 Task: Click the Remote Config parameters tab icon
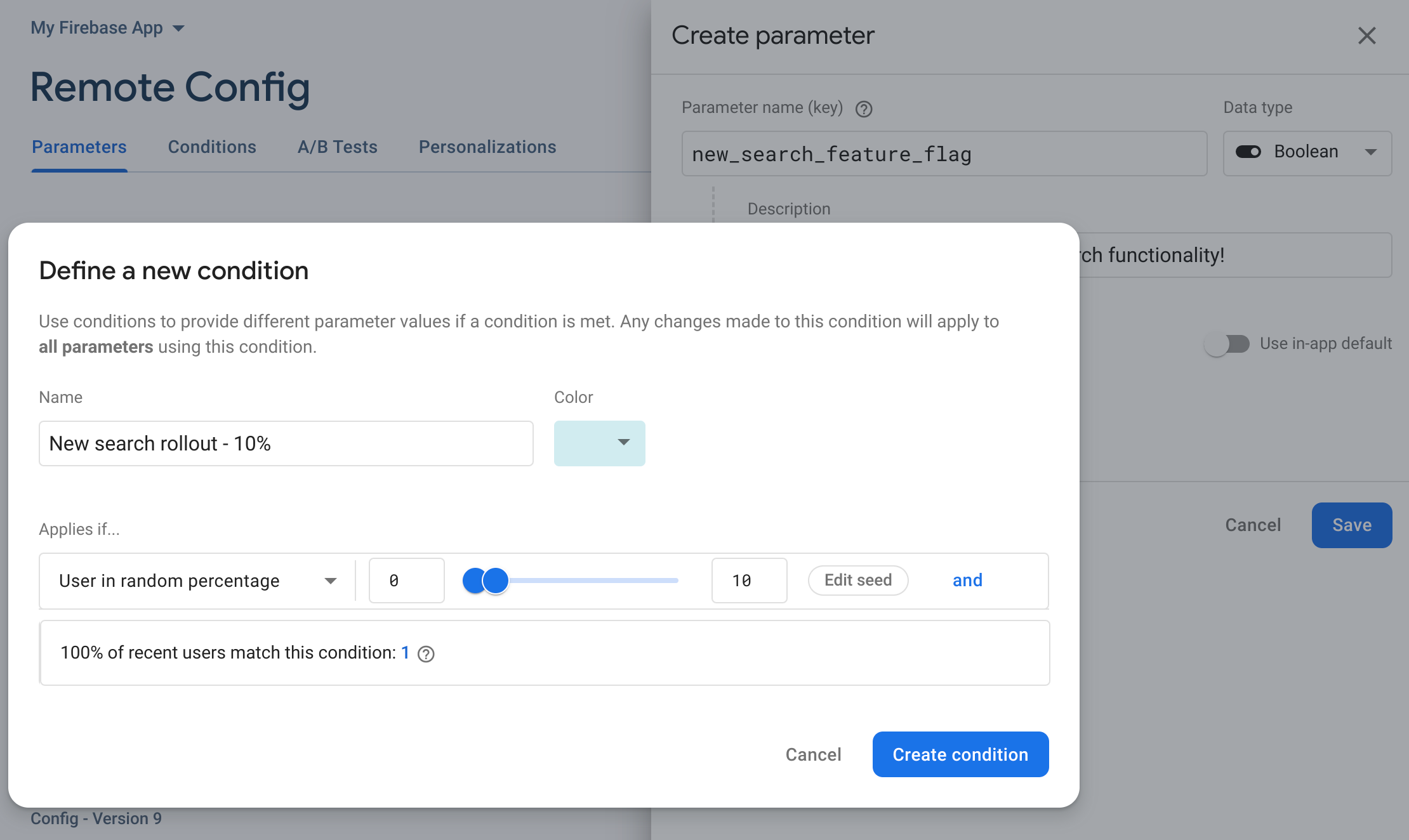coord(80,146)
